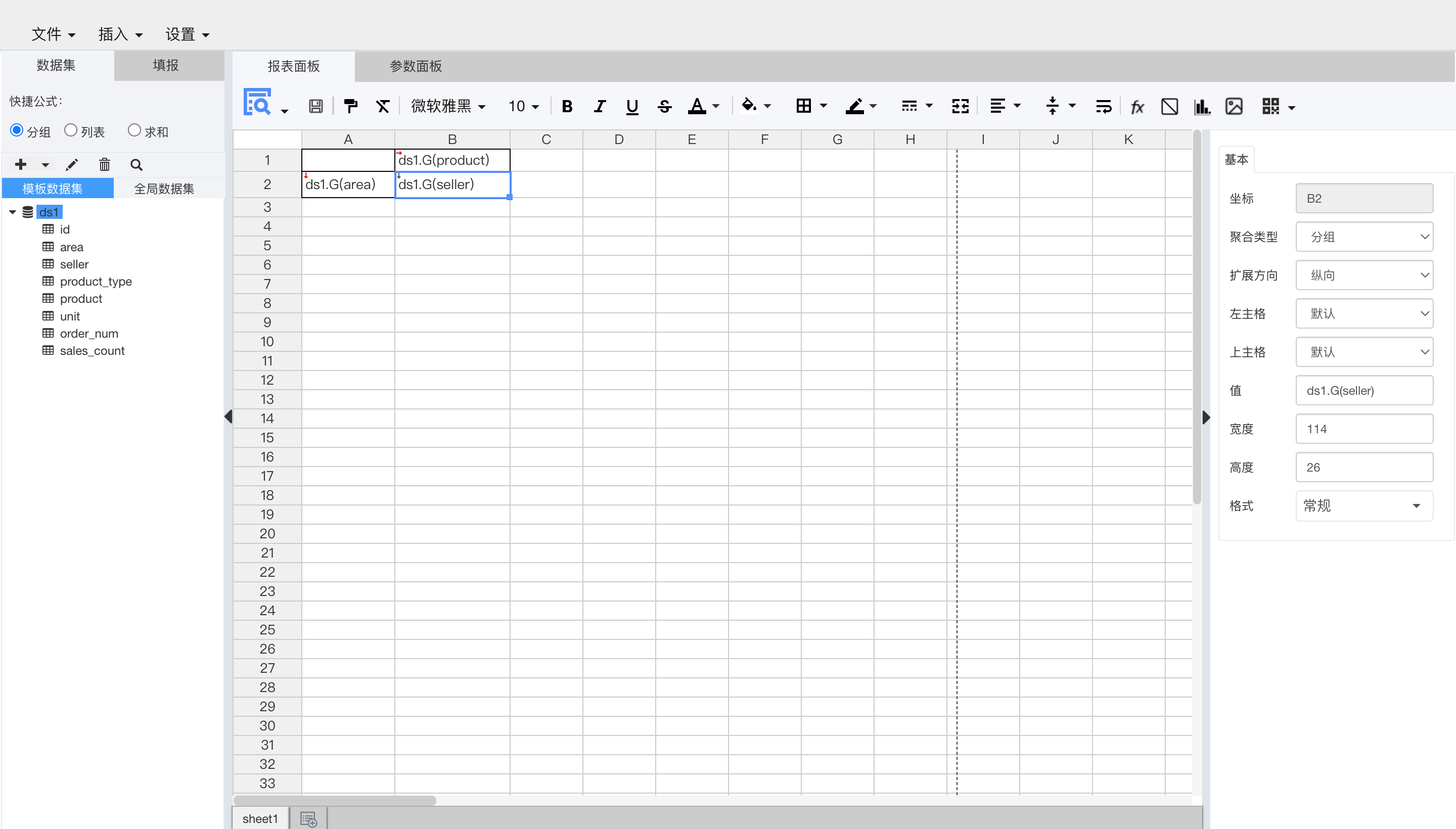Open the vertical alignment menu

(1060, 107)
